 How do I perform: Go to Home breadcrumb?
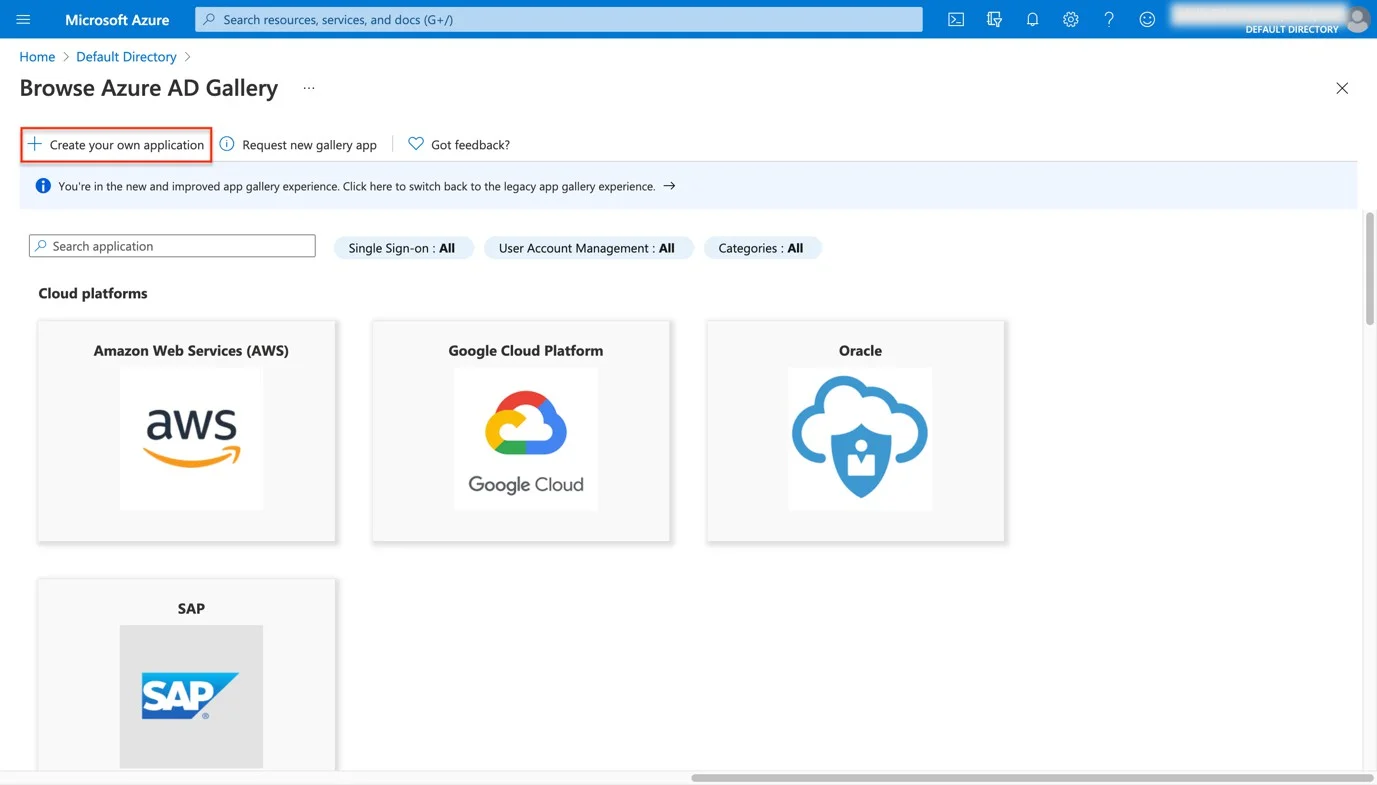pyautogui.click(x=37, y=57)
